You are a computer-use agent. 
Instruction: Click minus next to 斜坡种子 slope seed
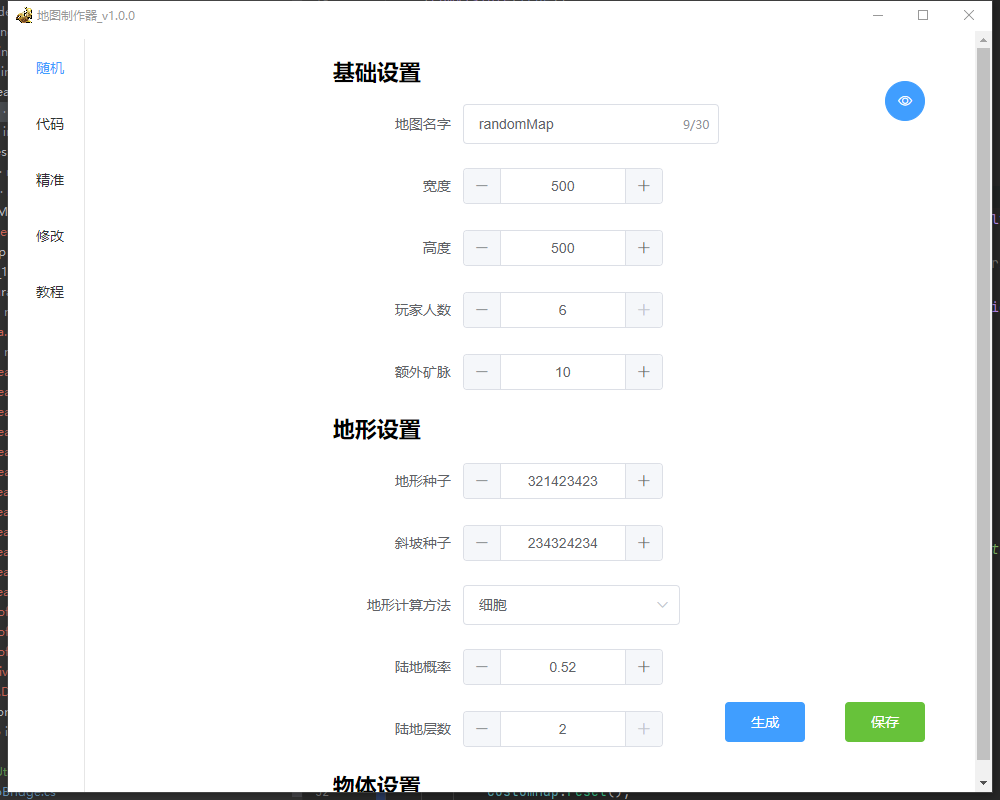(481, 543)
